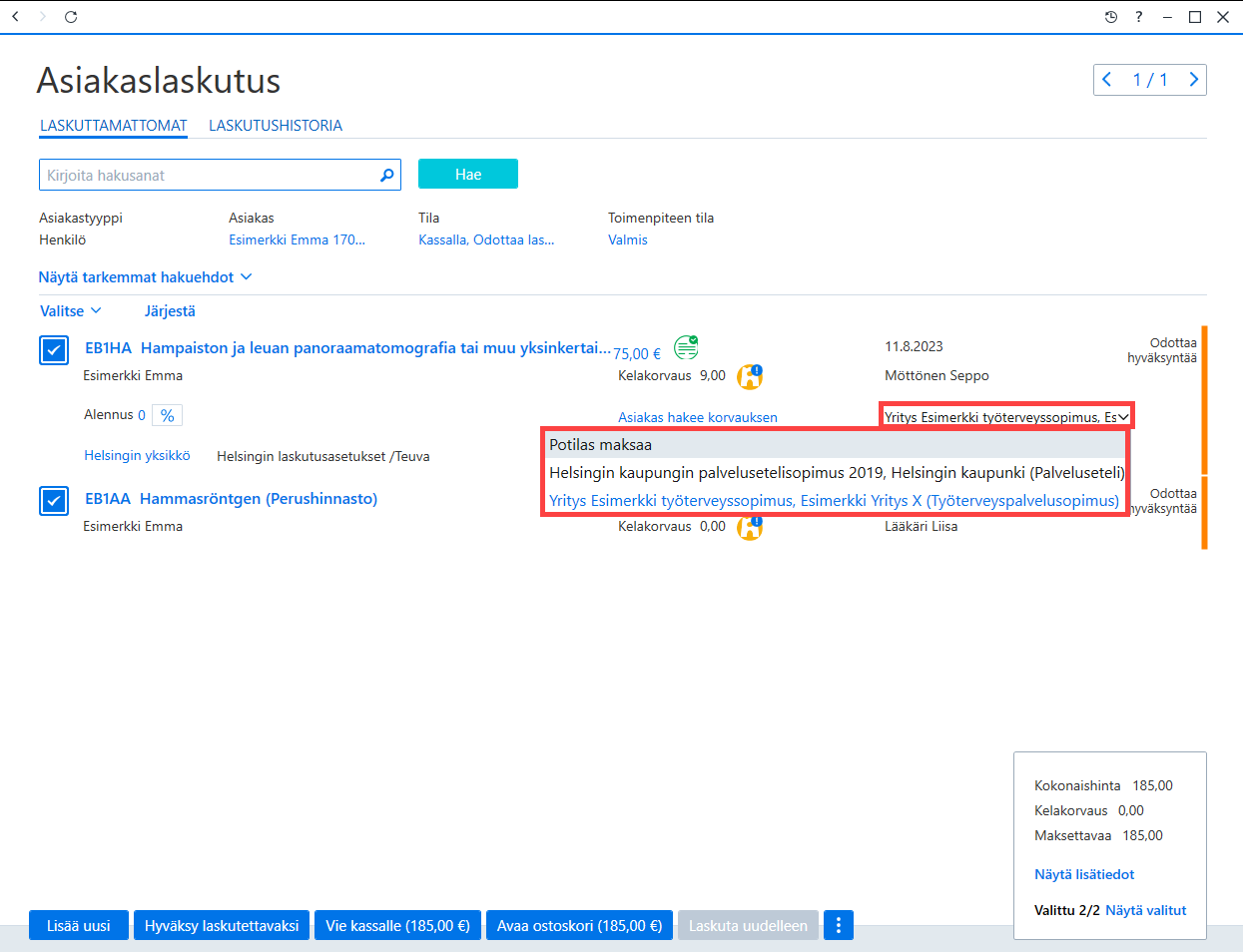Viewport: 1243px width, 952px height.
Task: Open the help question mark icon
Action: click(x=1139, y=17)
